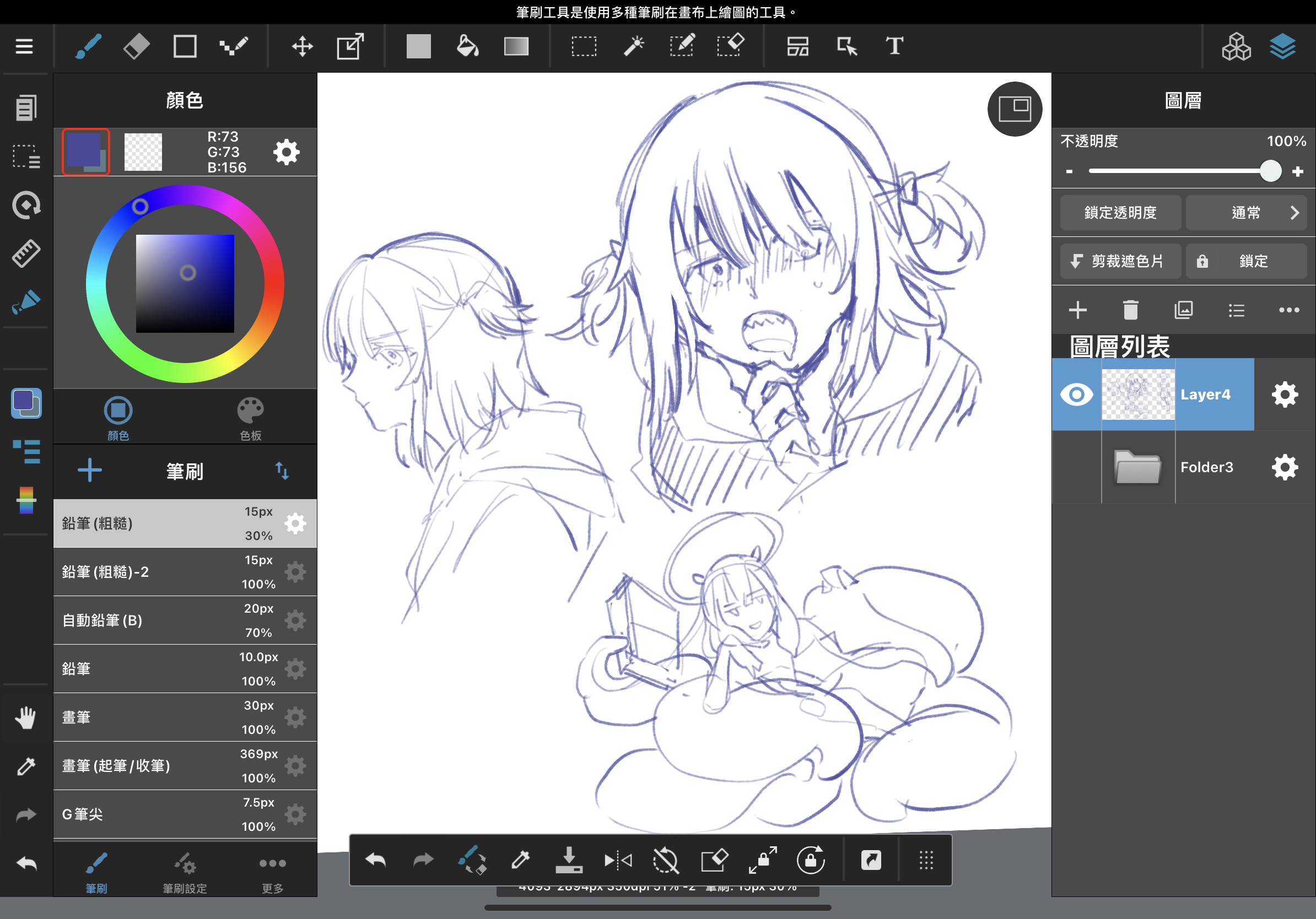
Task: Toggle 剪裁遮色片 clipping mask
Action: tap(1120, 261)
